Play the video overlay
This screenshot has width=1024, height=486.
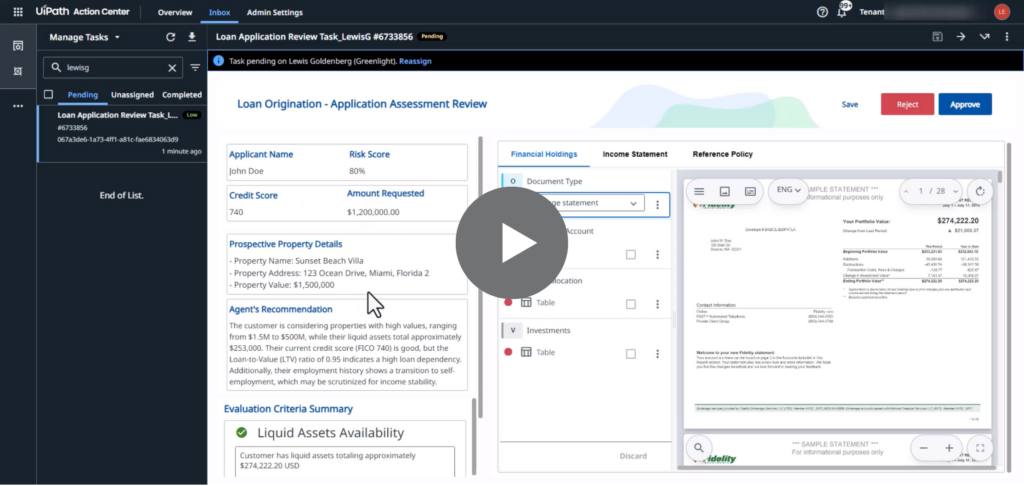tap(511, 242)
